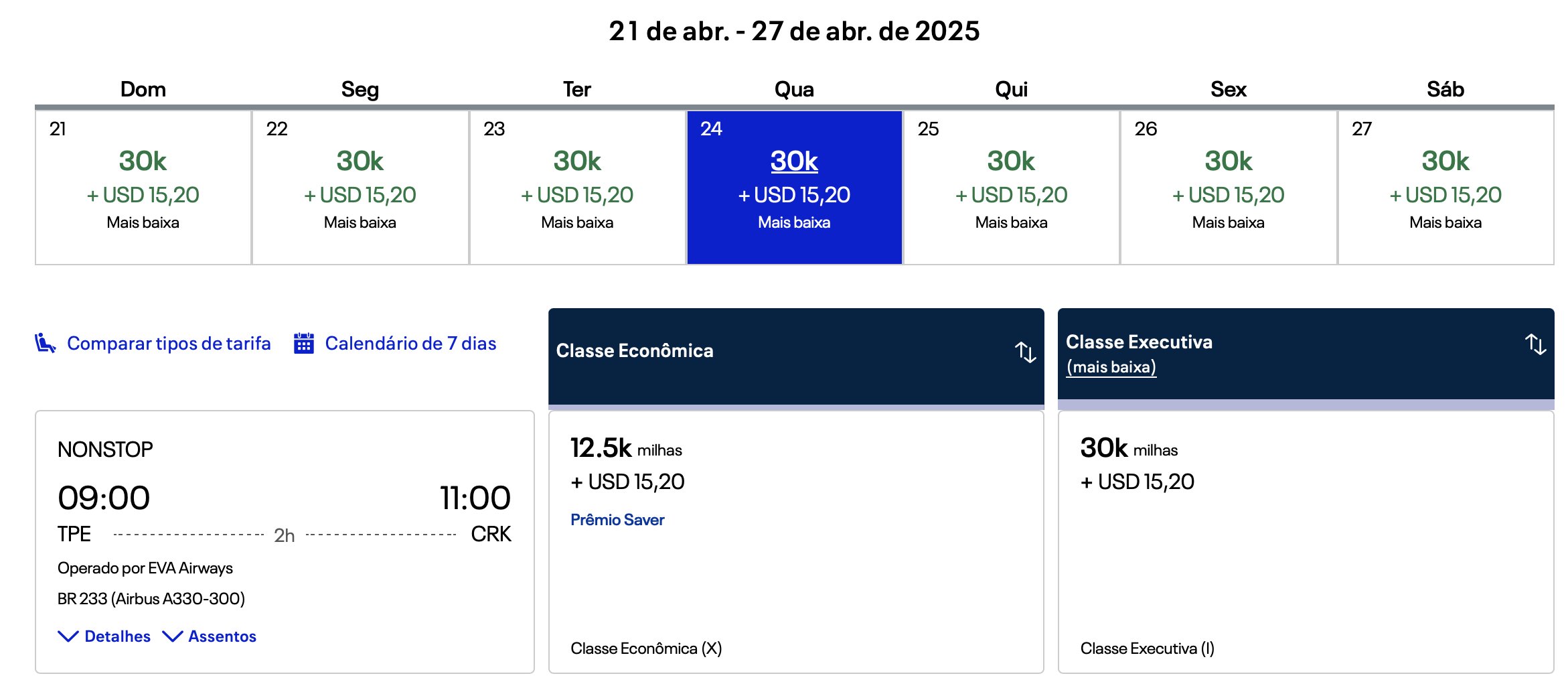Select the Dom 21 date cell
Screen dimensions: 1568x690
(143, 188)
